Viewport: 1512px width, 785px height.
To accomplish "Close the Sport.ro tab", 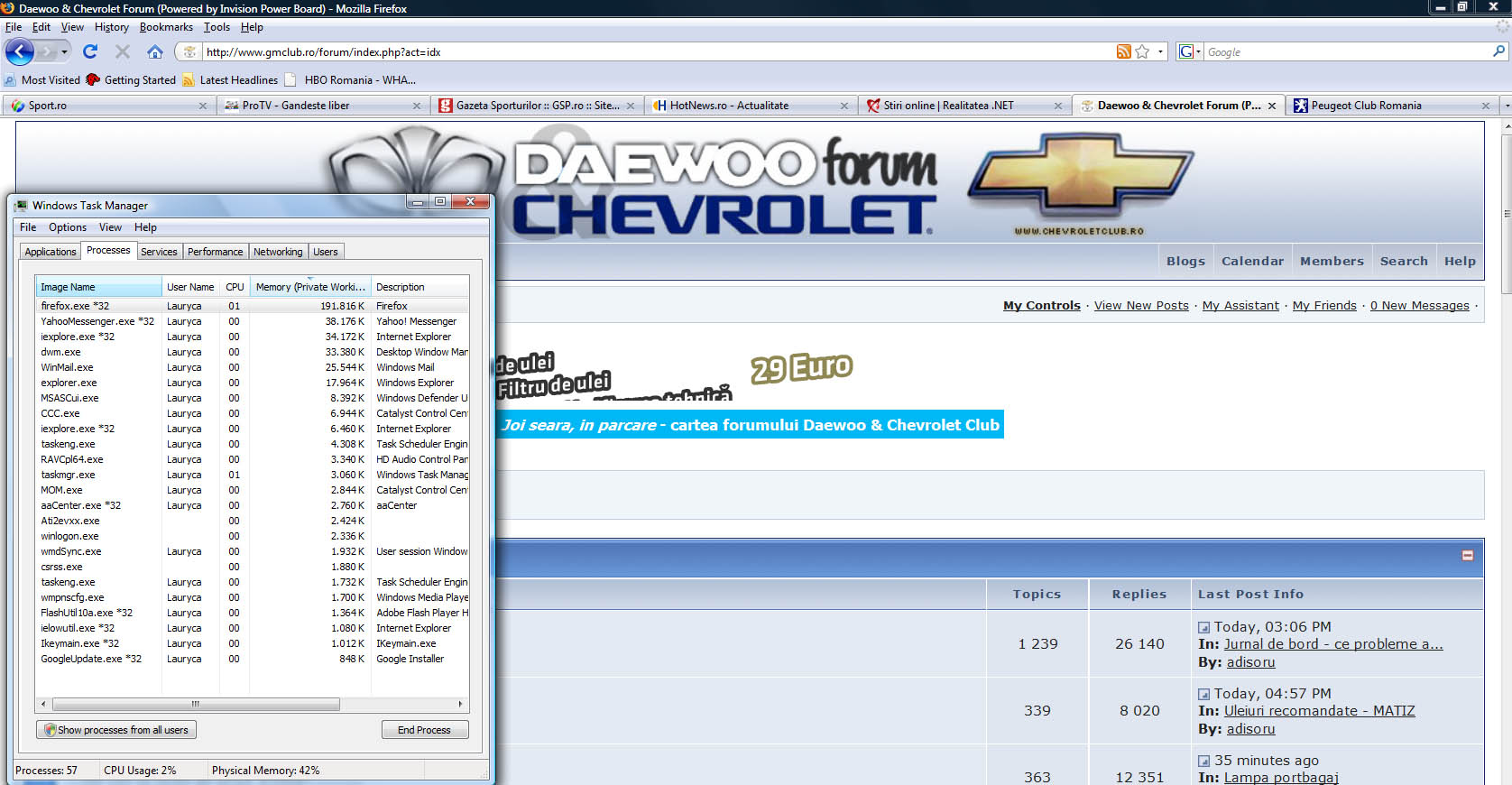I will click(x=203, y=106).
